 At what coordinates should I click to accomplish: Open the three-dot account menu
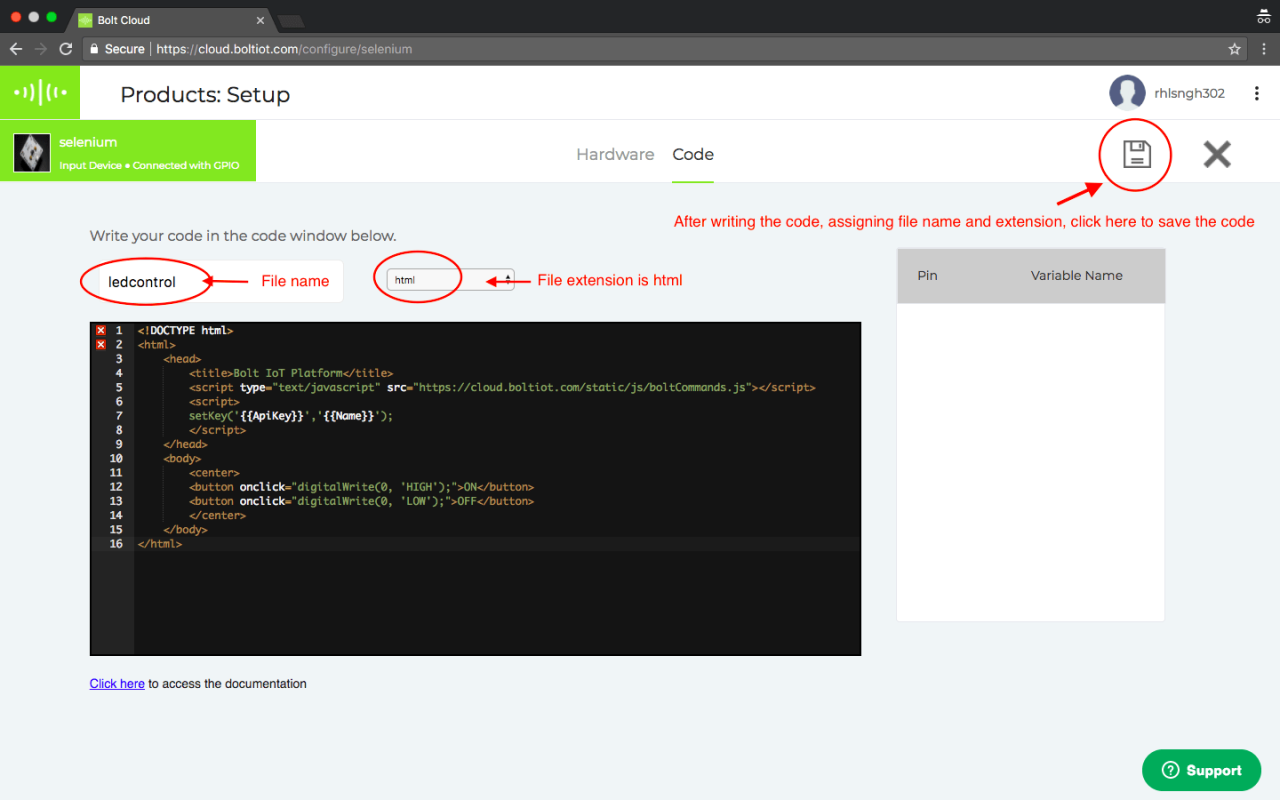pos(1257,93)
